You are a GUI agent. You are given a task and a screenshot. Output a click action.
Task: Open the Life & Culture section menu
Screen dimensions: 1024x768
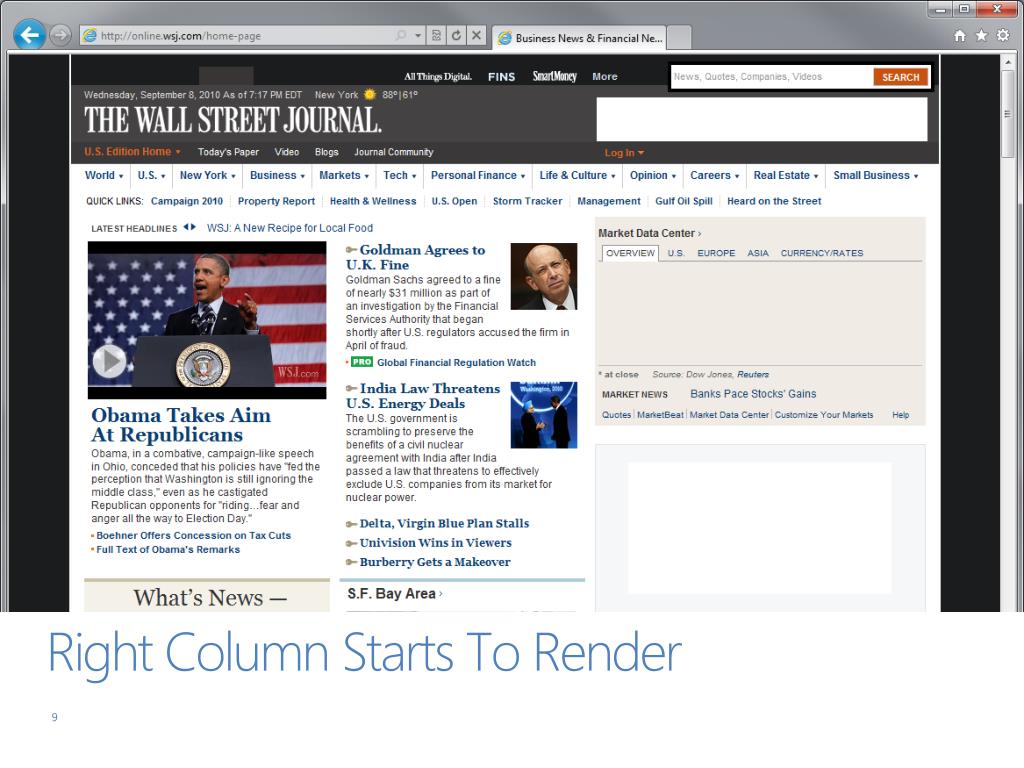577,175
